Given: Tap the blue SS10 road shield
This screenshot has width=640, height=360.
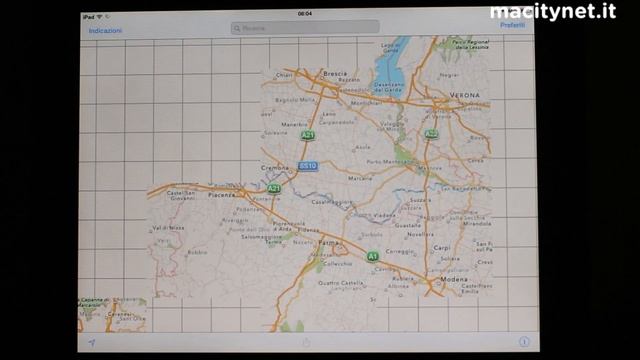Looking at the screenshot, I should point(308,166).
